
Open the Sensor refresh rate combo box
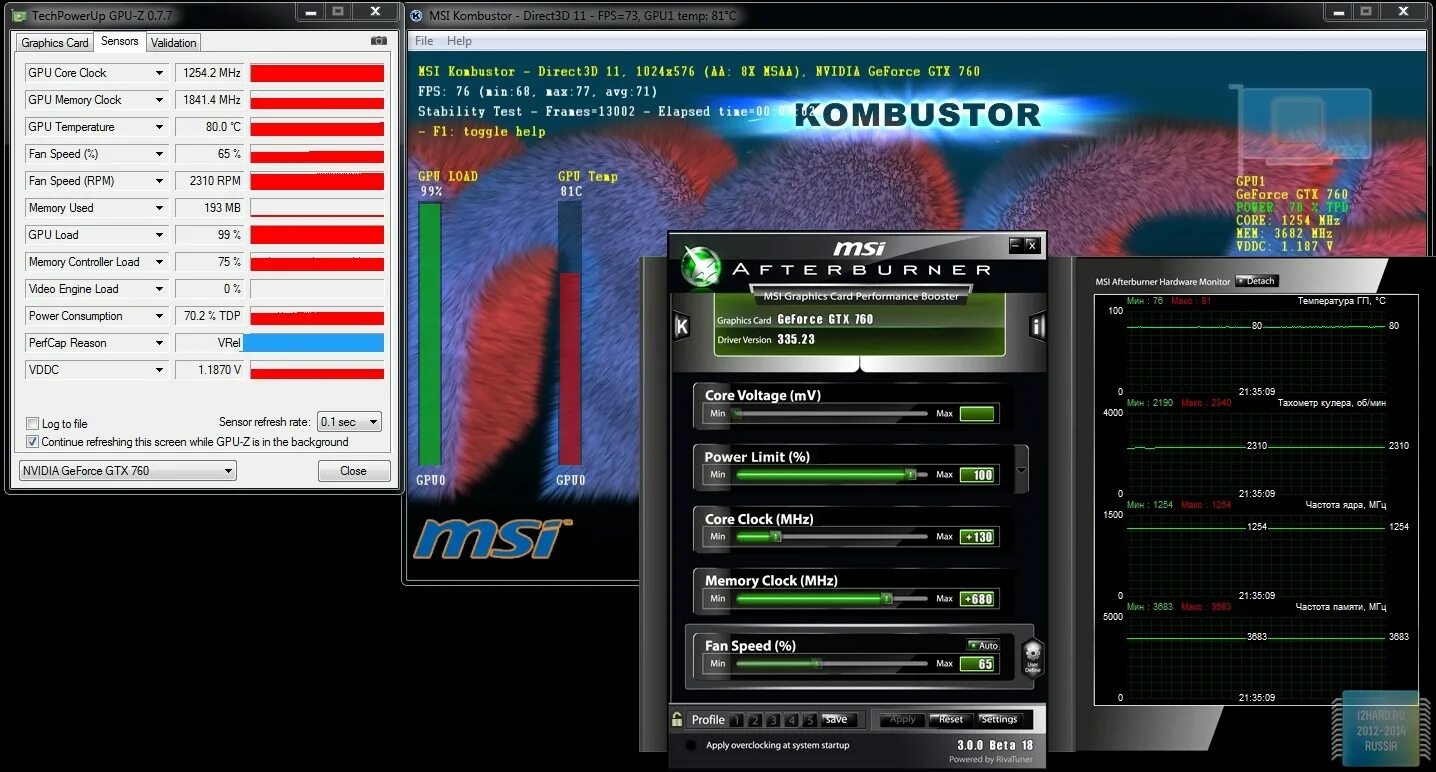(349, 422)
